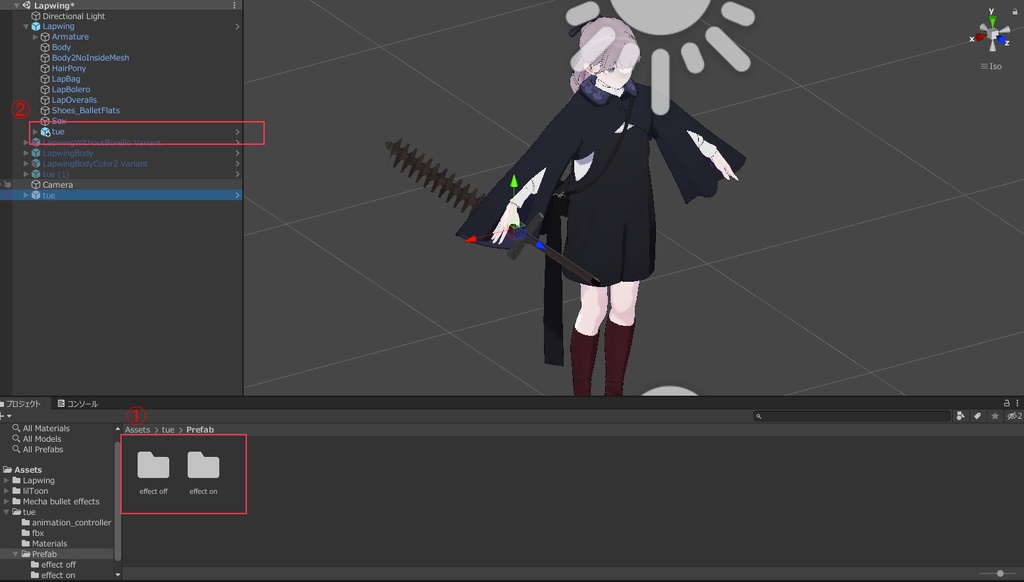Expand Mecha bullet effects folder

7,501
